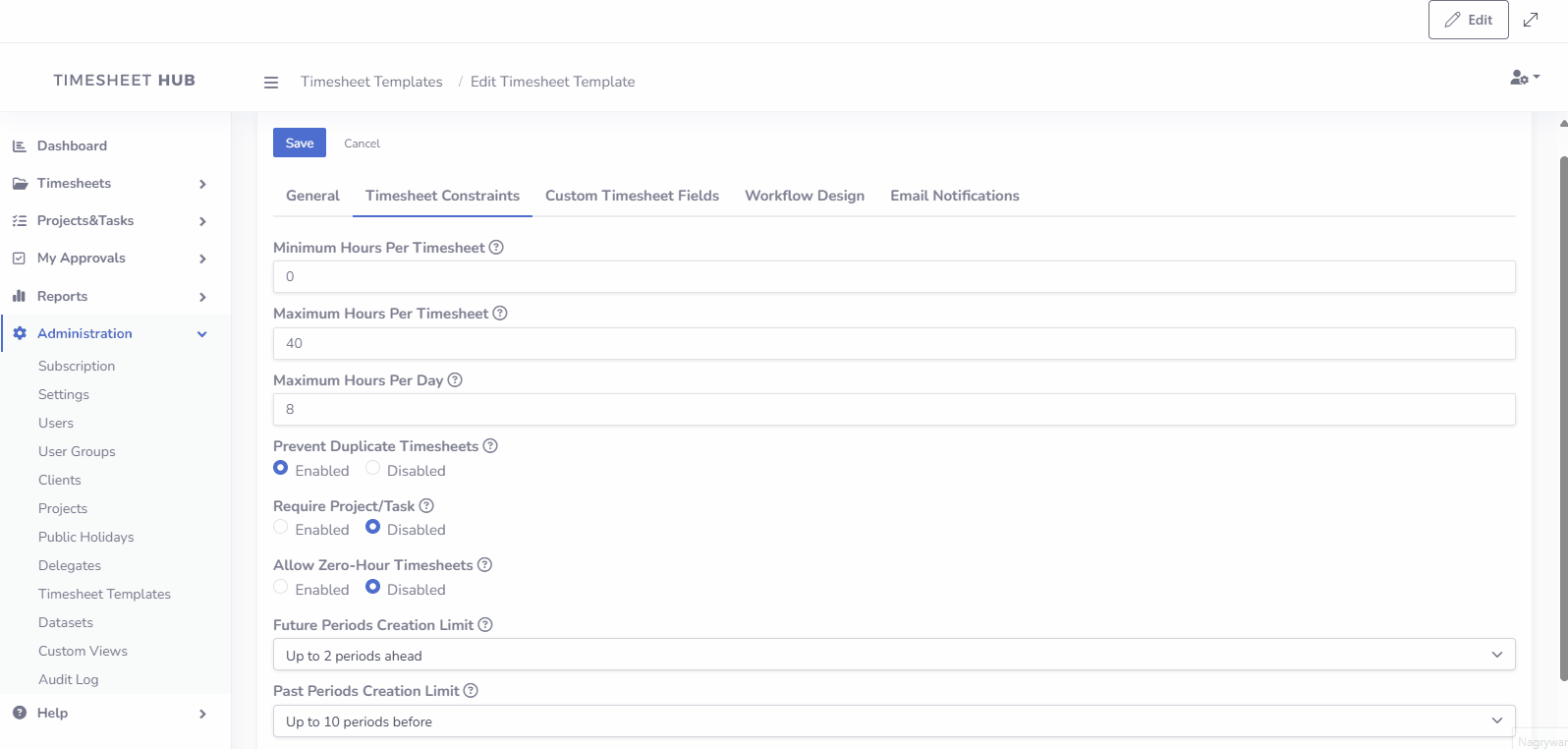Click help icon next to Maximum Hours Per Day
Image resolution: width=1568 pixels, height=749 pixels.
[455, 380]
